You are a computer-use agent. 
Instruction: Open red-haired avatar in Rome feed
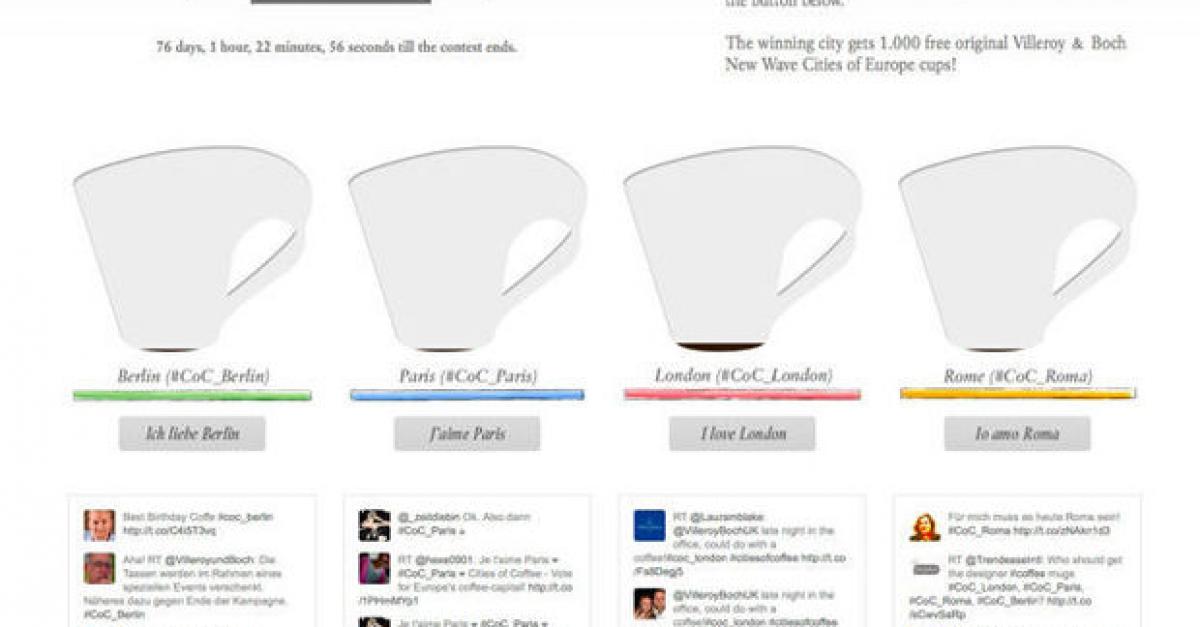tap(924, 525)
